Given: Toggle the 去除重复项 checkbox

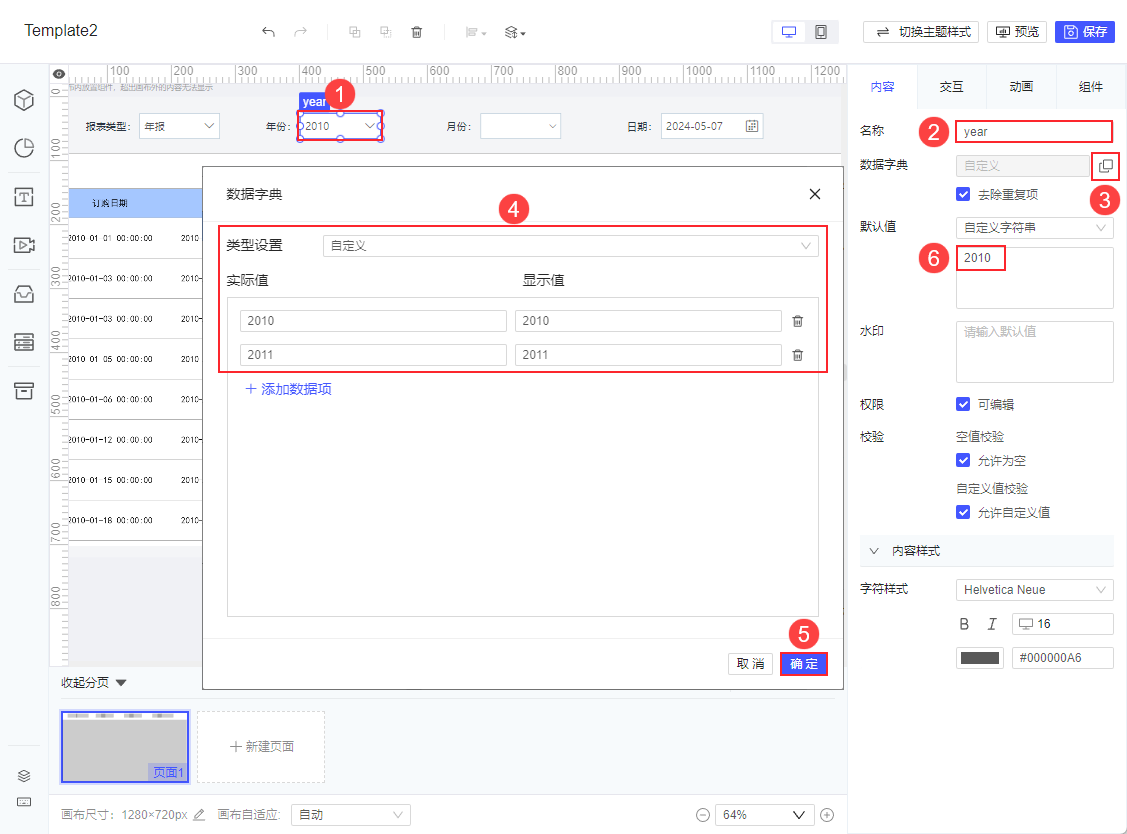Looking at the screenshot, I should point(963,194).
